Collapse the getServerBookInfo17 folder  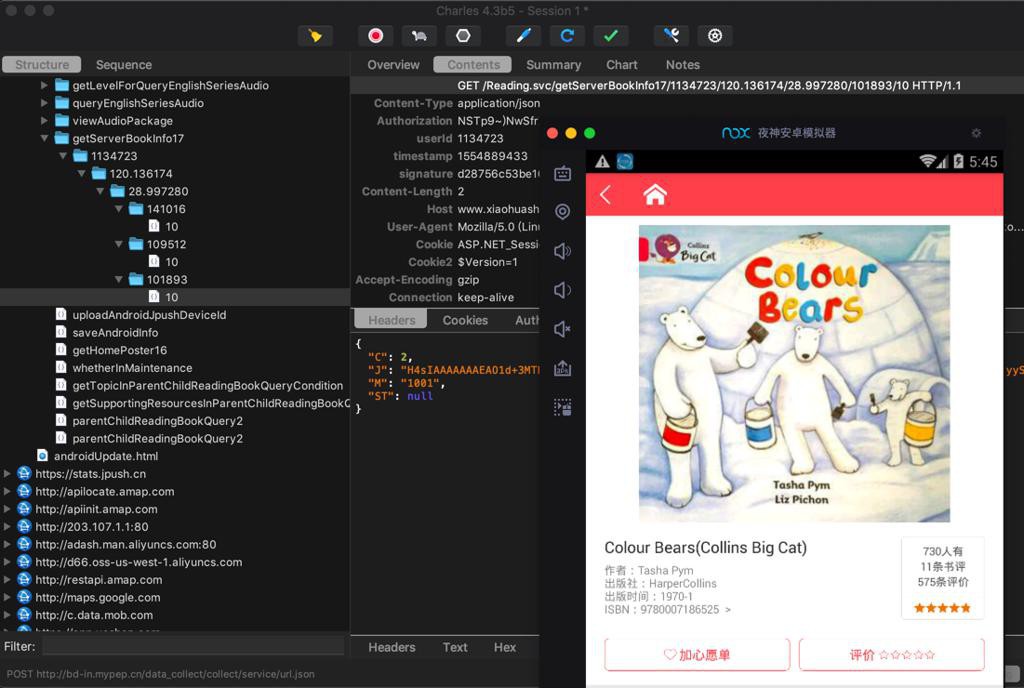pyautogui.click(x=44, y=138)
